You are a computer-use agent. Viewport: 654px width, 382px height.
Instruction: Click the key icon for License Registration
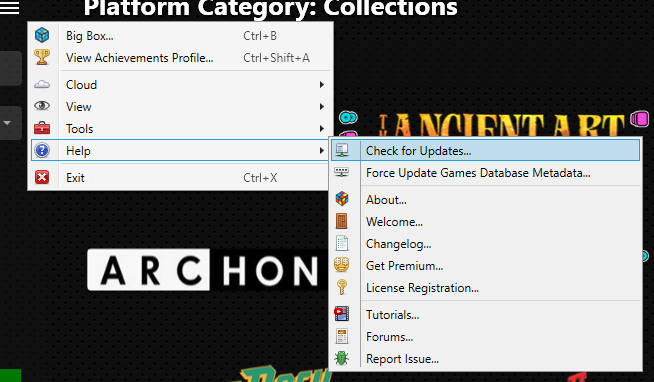[342, 287]
